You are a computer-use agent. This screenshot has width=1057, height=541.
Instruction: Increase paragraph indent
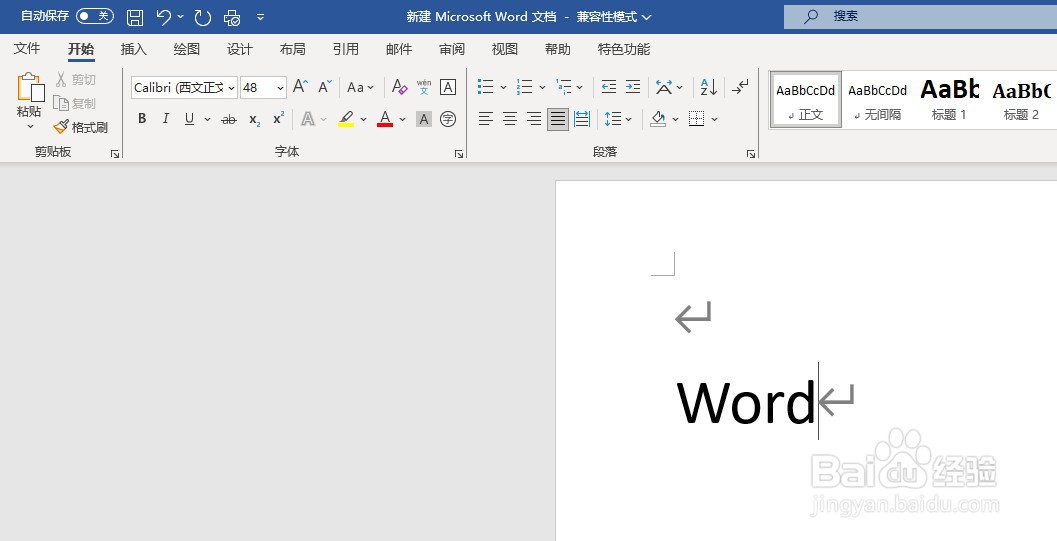pos(633,86)
